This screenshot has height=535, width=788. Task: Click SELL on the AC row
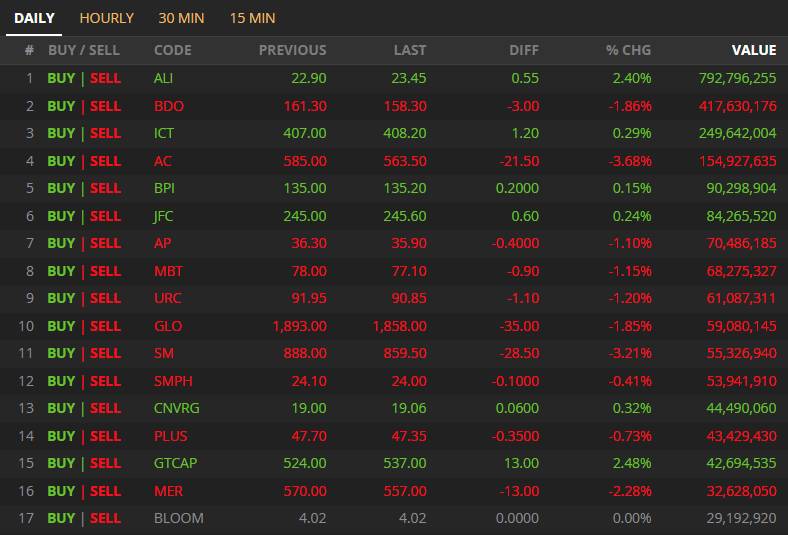tap(106, 161)
